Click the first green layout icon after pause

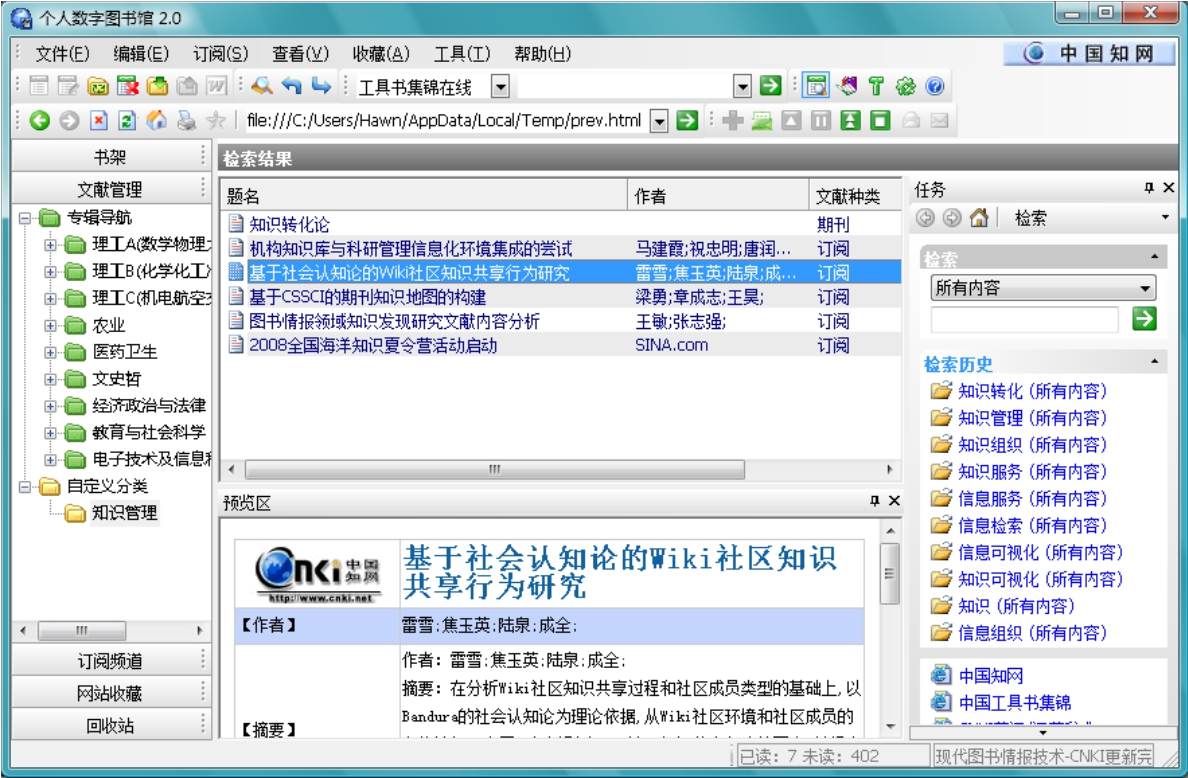click(851, 120)
